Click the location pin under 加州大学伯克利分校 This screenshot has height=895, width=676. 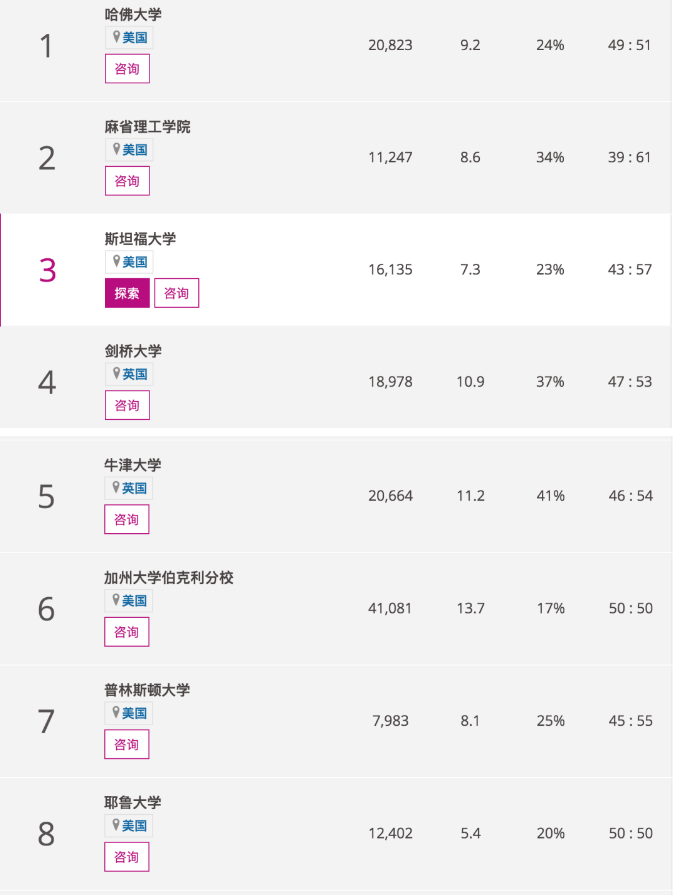(x=116, y=600)
